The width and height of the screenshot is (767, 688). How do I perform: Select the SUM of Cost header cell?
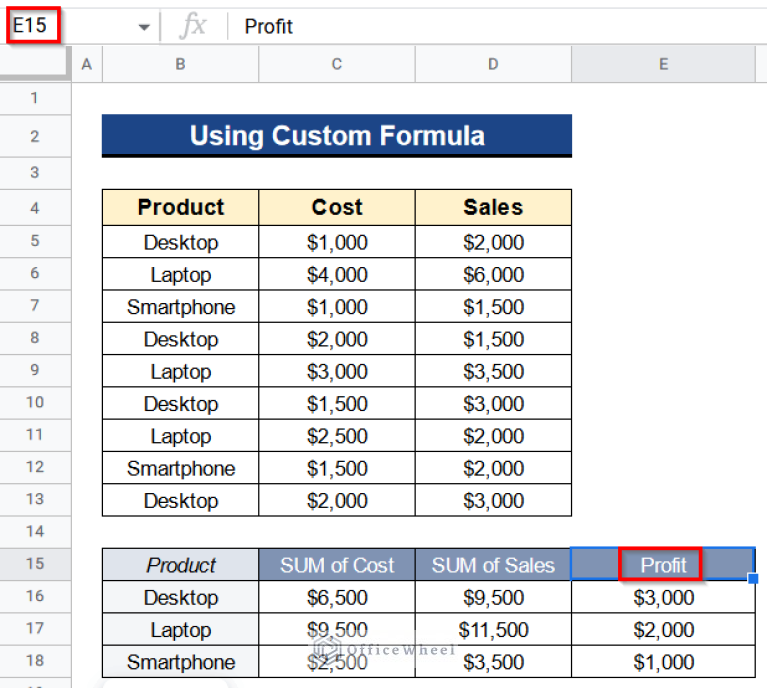tap(336, 565)
